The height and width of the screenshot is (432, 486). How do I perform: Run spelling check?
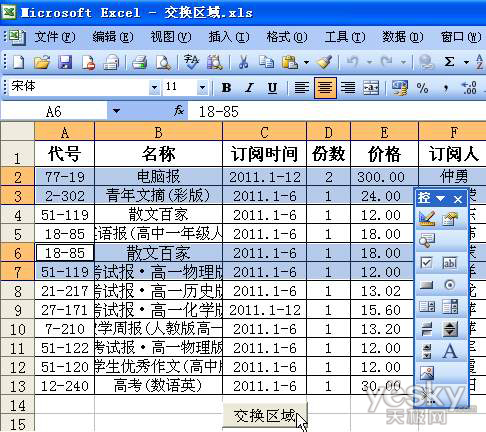191,62
